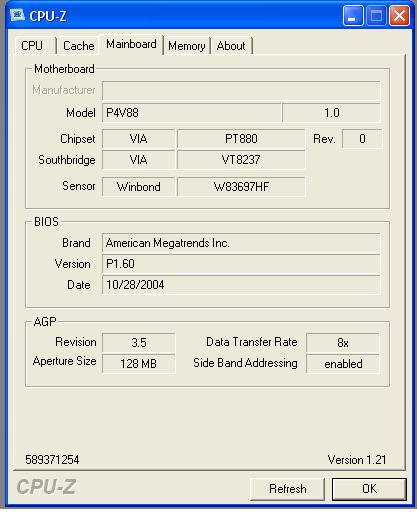Click the OK button
Screen dimensions: 417x512
click(369, 489)
